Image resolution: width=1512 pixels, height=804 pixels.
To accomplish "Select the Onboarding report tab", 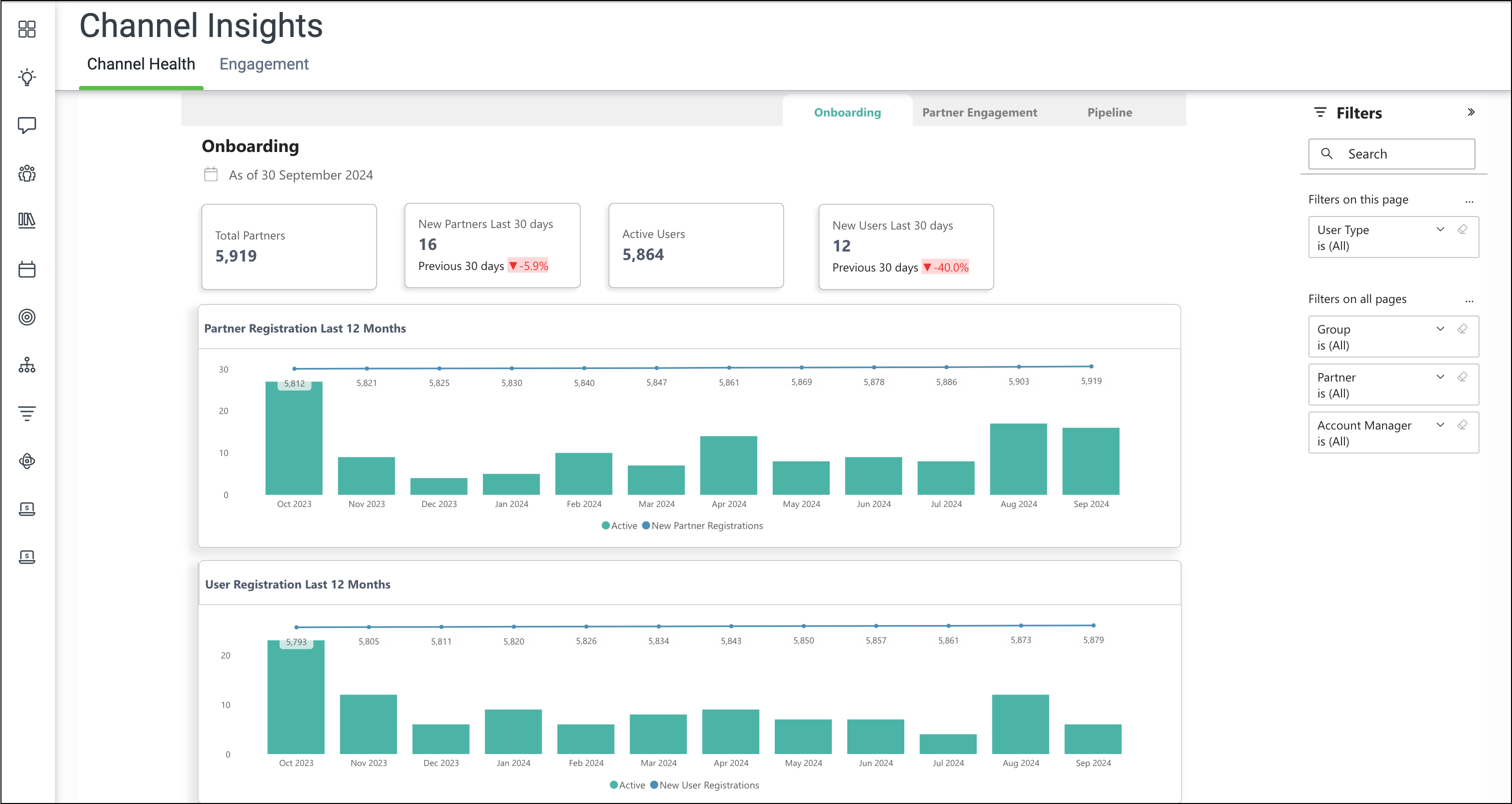I will [847, 112].
